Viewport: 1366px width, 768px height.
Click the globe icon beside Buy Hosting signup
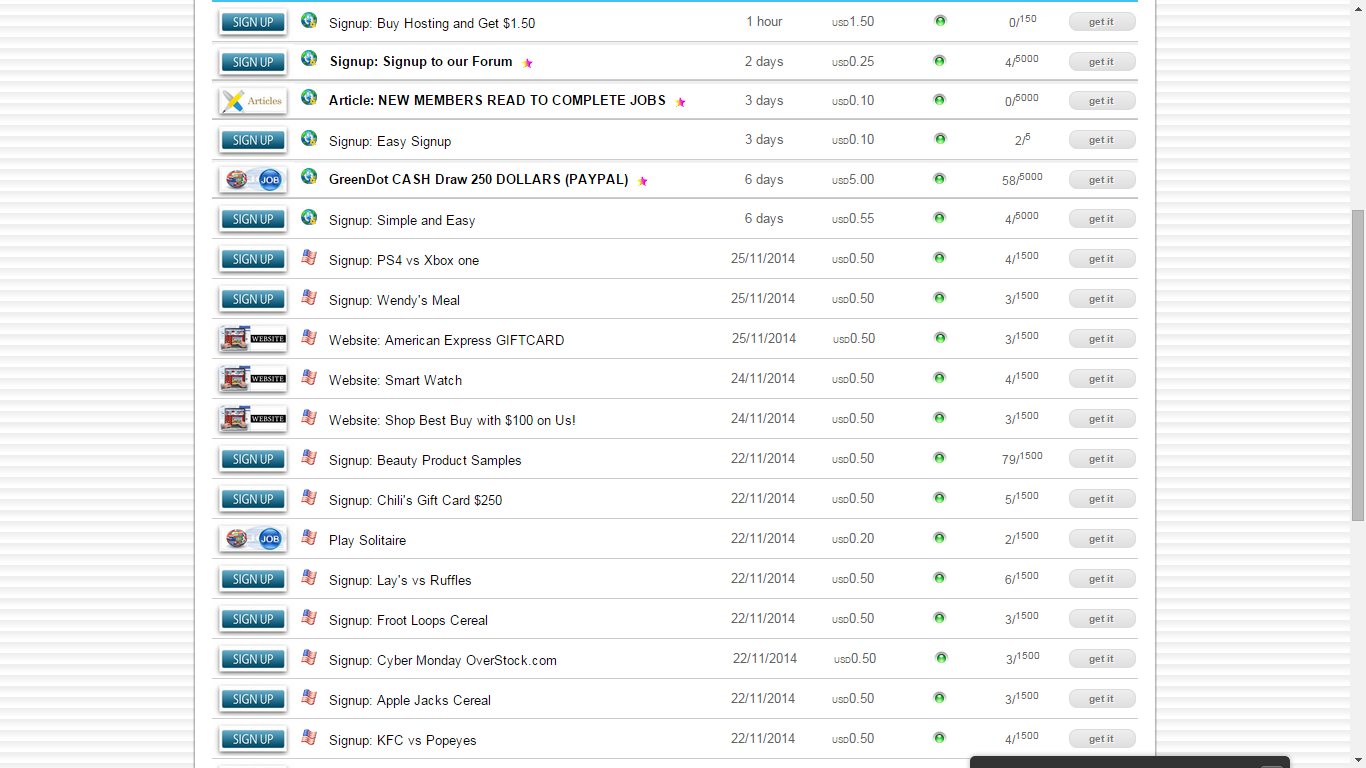tap(309, 20)
